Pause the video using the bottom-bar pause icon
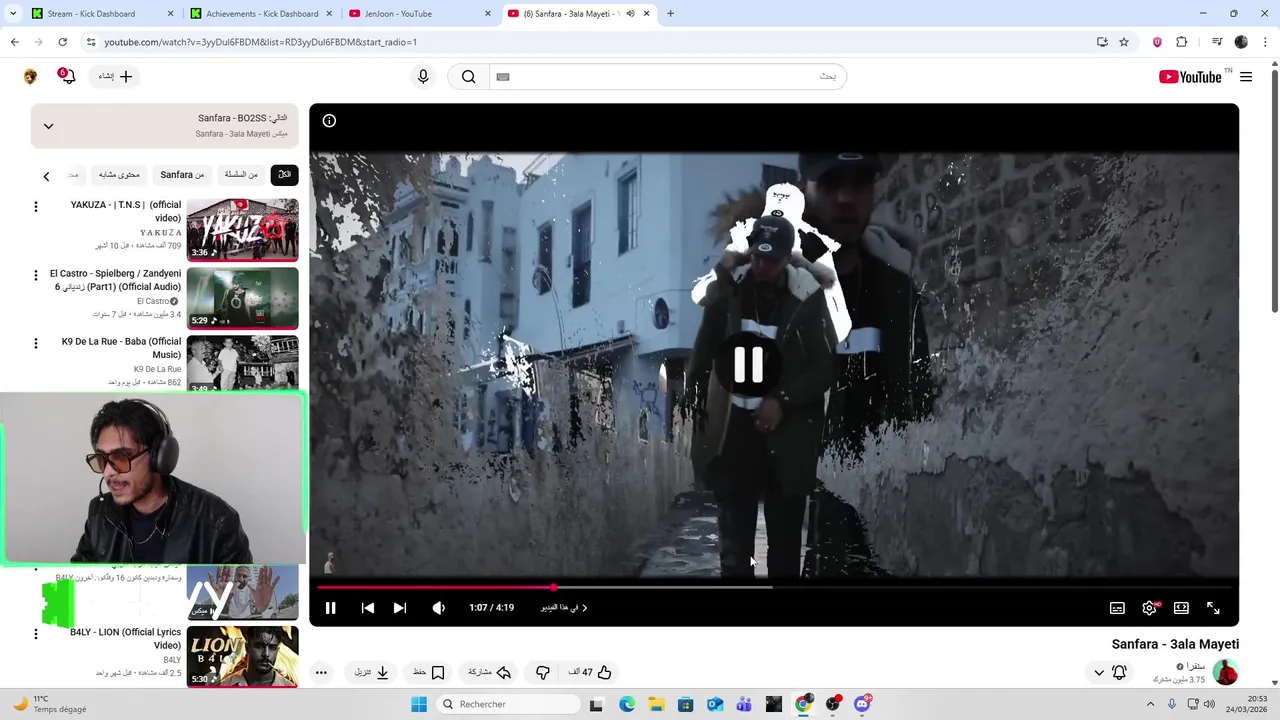The image size is (1280, 720). [330, 608]
